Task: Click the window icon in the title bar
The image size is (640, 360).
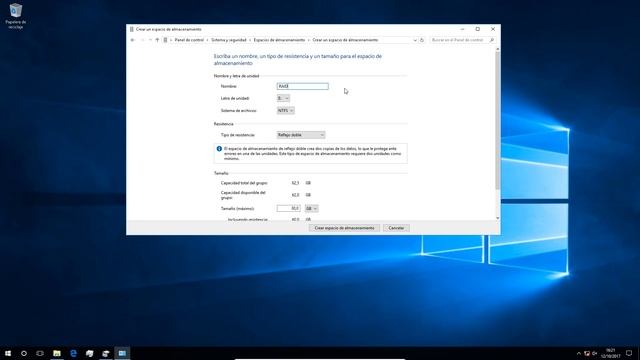Action: tap(131, 29)
